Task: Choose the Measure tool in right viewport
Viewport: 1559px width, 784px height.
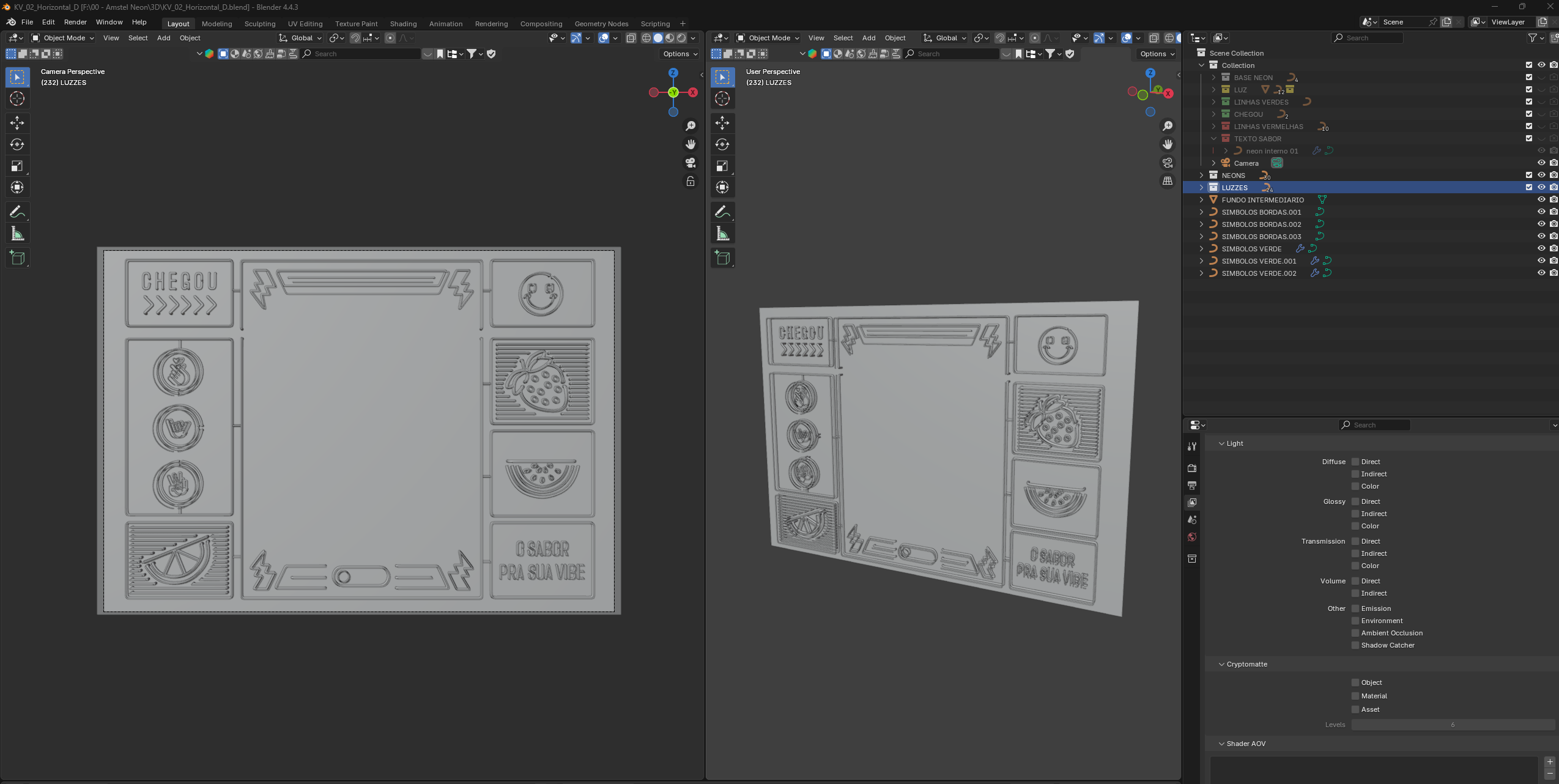Action: 722,234
